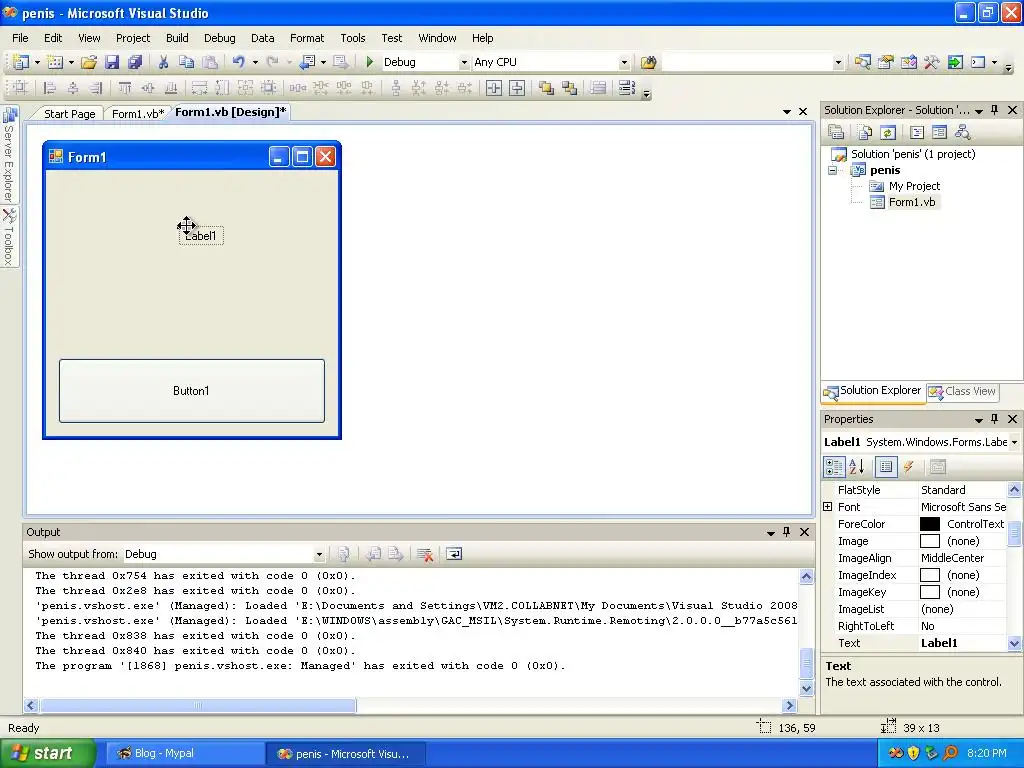
Task: Click the Align Tops layout icon
Action: tap(125, 88)
